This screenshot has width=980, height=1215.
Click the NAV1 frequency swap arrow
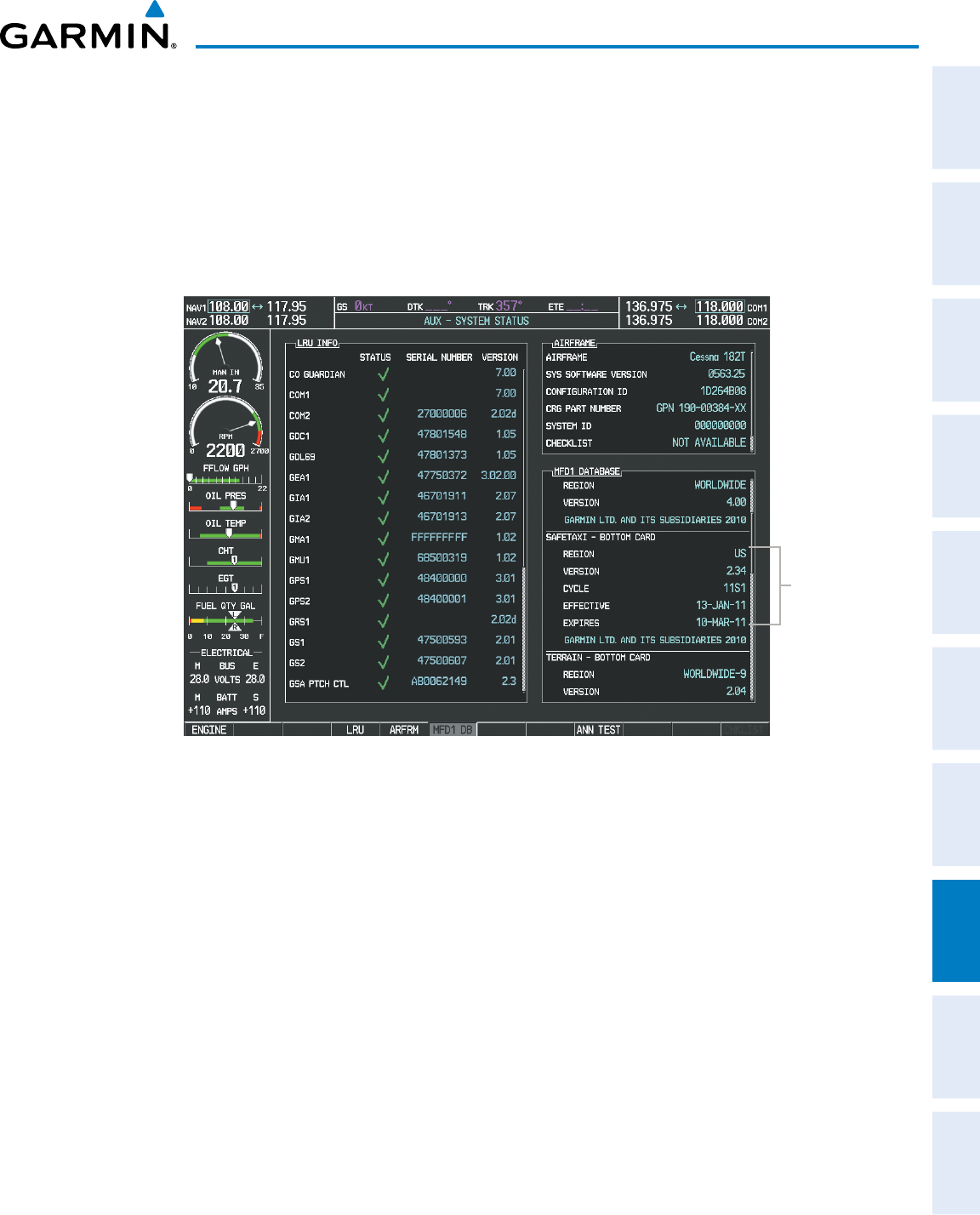click(258, 306)
